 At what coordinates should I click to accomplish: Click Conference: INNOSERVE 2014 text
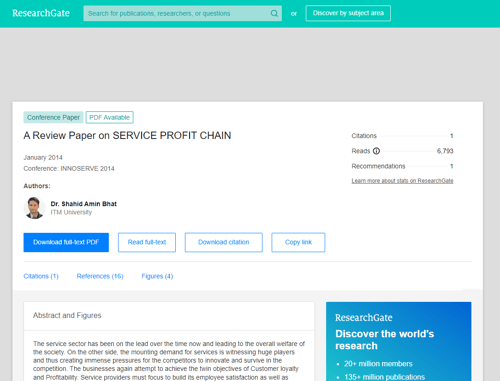coord(69,169)
